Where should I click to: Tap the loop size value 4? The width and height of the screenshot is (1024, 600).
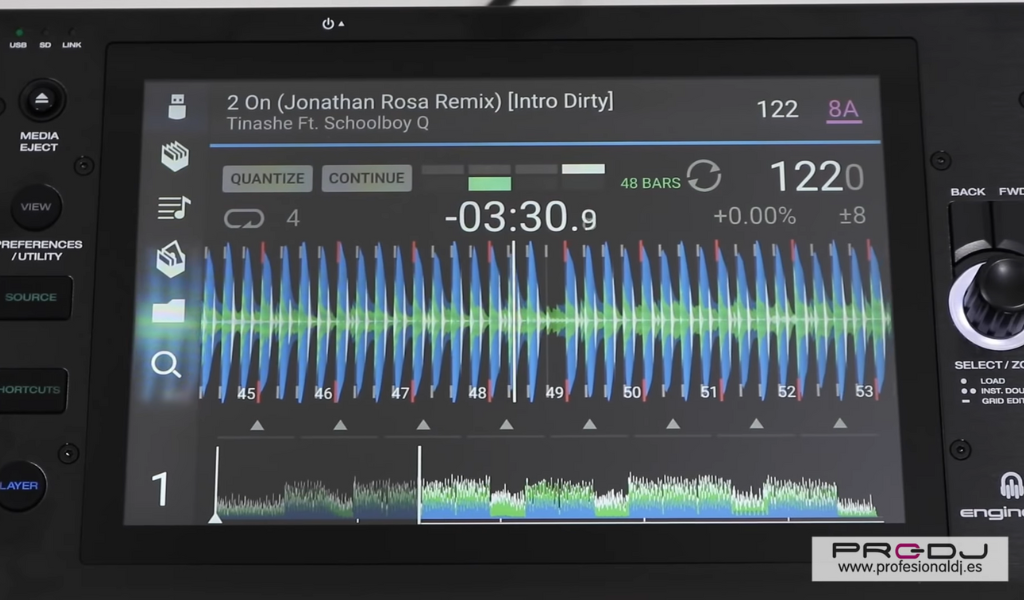[293, 218]
